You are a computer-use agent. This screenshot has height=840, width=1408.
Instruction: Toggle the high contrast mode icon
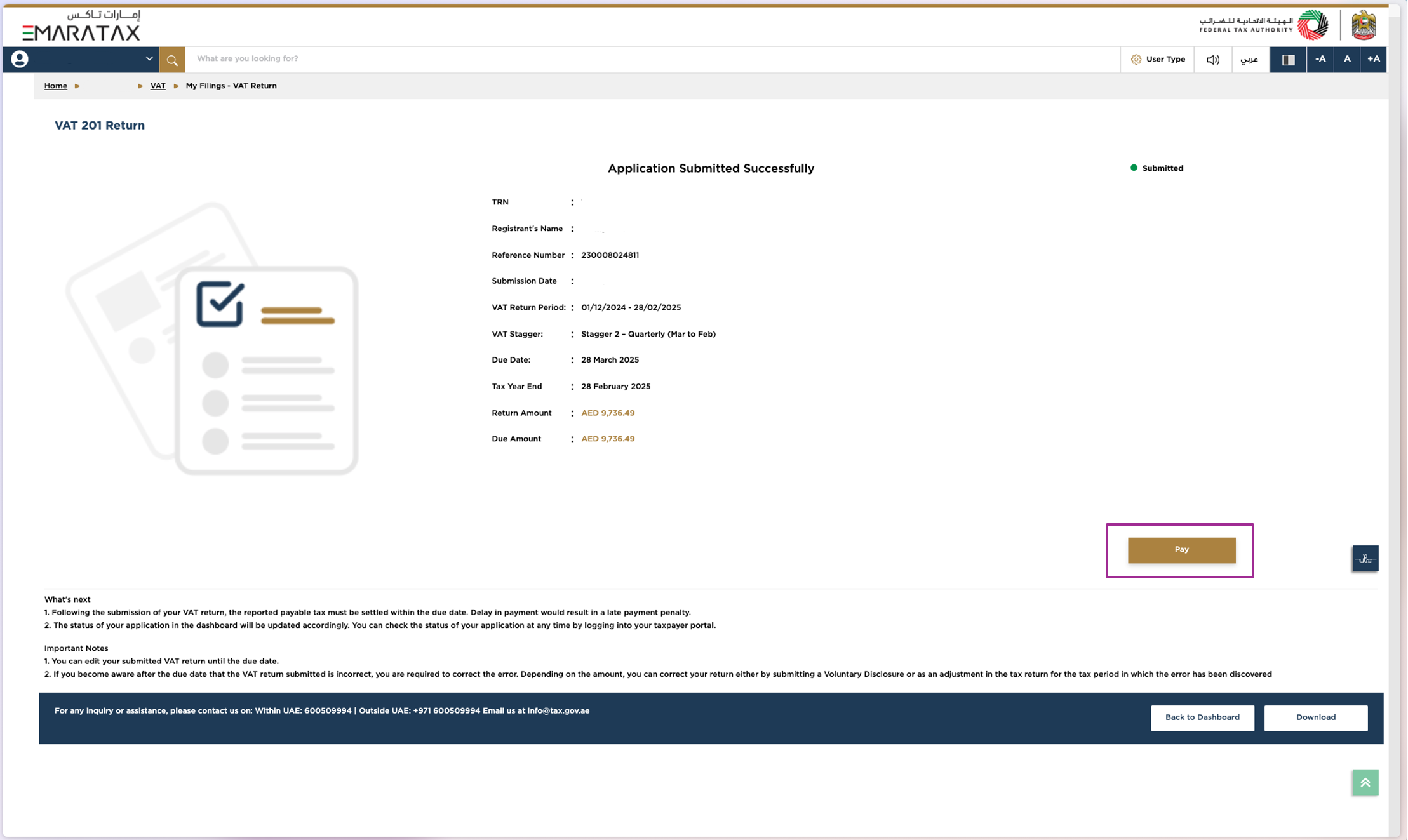pos(1288,60)
